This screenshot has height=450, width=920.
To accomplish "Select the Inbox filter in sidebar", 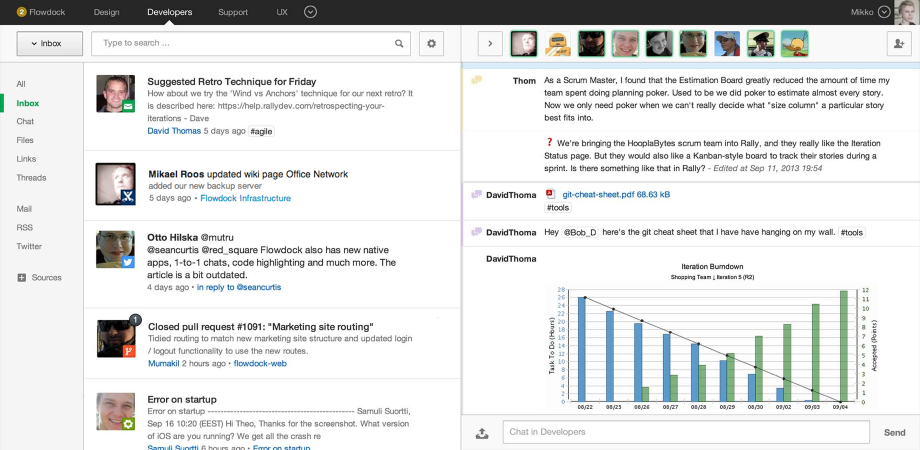I will [x=28, y=103].
